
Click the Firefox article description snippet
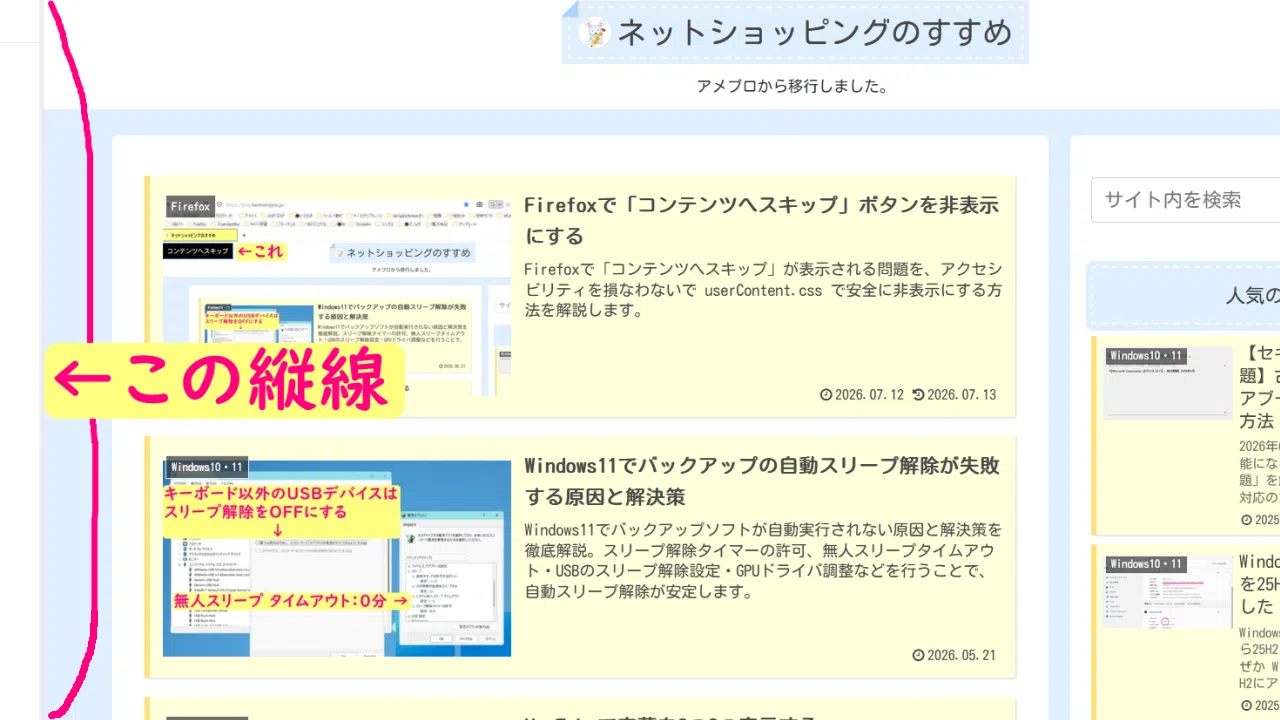[x=763, y=290]
